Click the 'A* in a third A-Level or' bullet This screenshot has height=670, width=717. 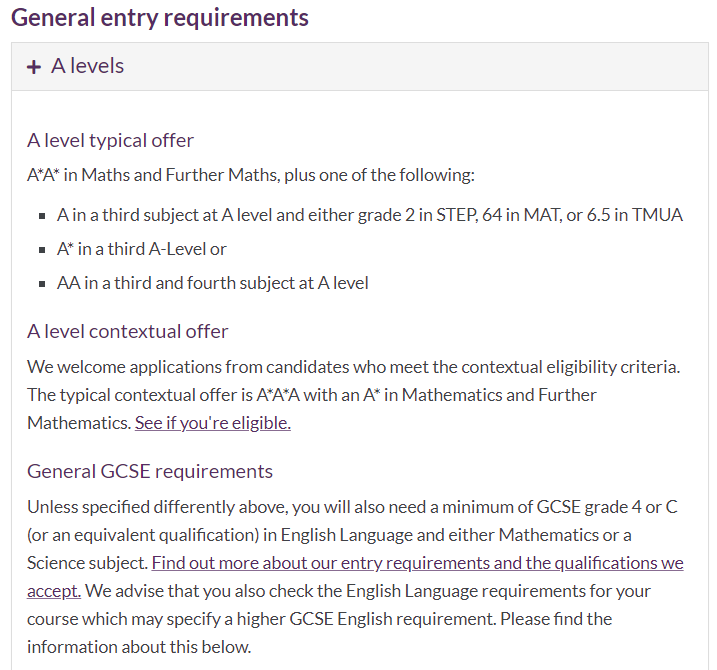coord(141,249)
